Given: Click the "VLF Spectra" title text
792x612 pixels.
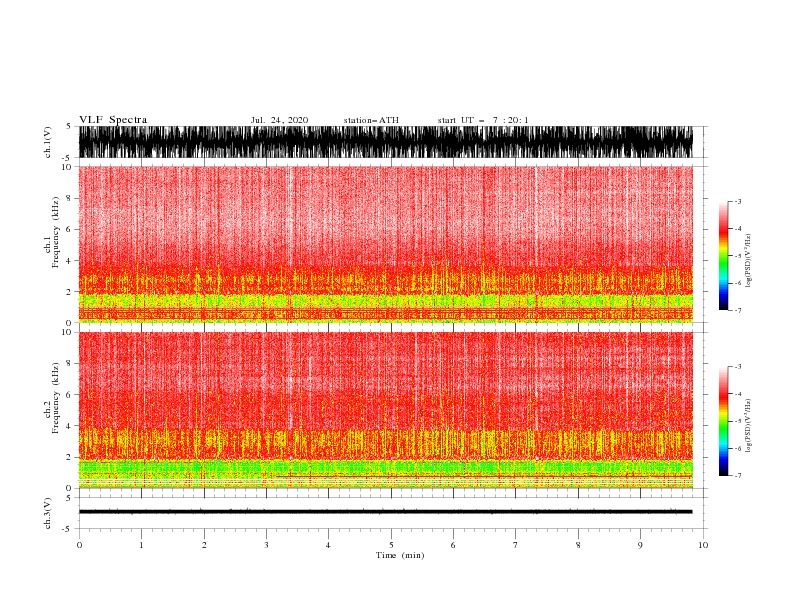Looking at the screenshot, I should [113, 120].
